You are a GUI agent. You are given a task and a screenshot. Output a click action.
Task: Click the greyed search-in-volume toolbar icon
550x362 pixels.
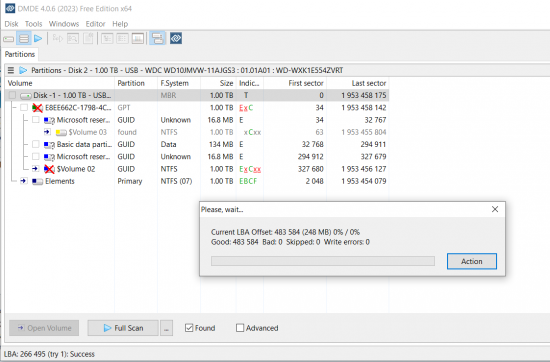(x=73, y=39)
